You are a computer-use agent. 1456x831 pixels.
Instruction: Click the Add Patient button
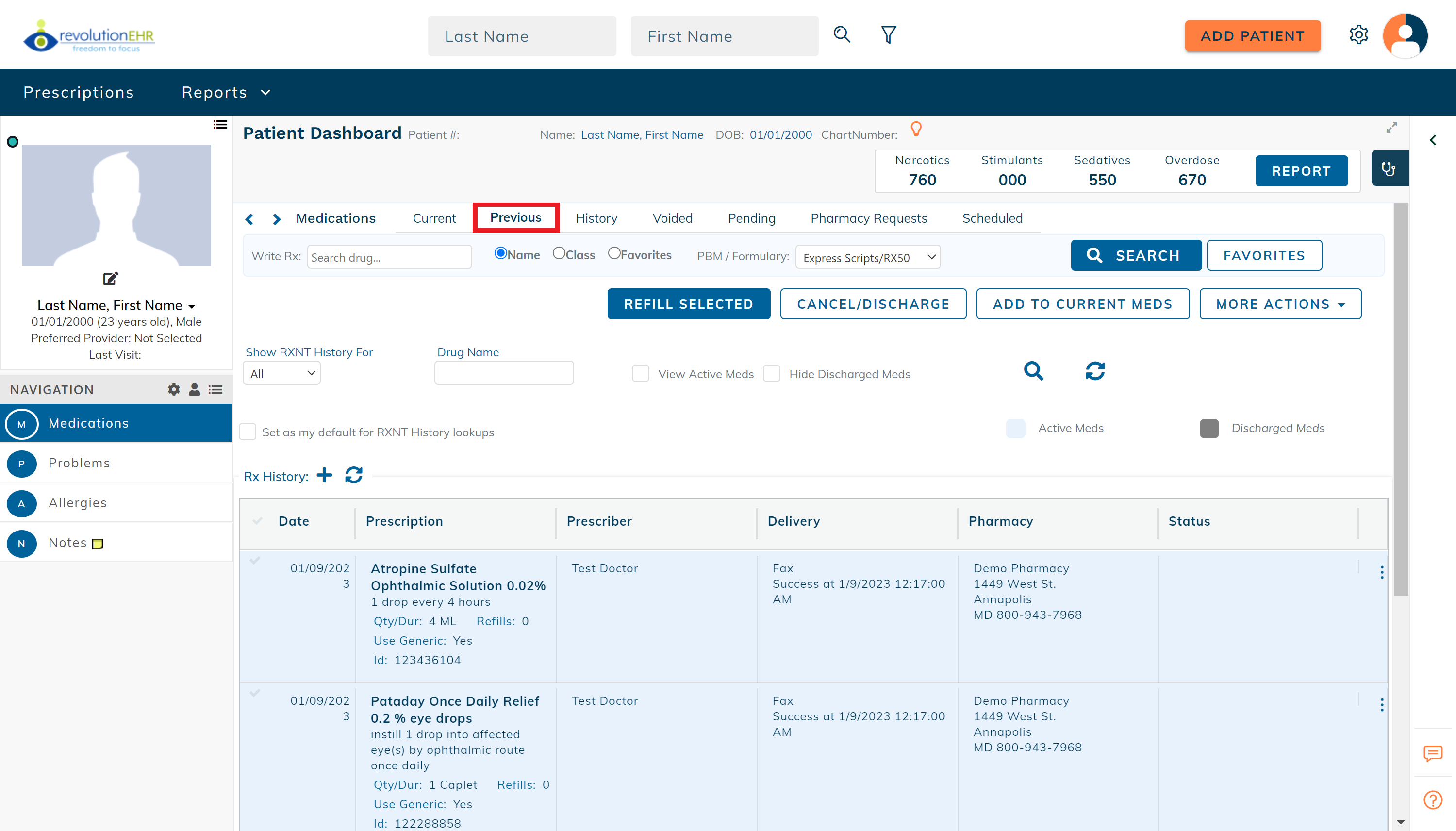pyautogui.click(x=1252, y=35)
